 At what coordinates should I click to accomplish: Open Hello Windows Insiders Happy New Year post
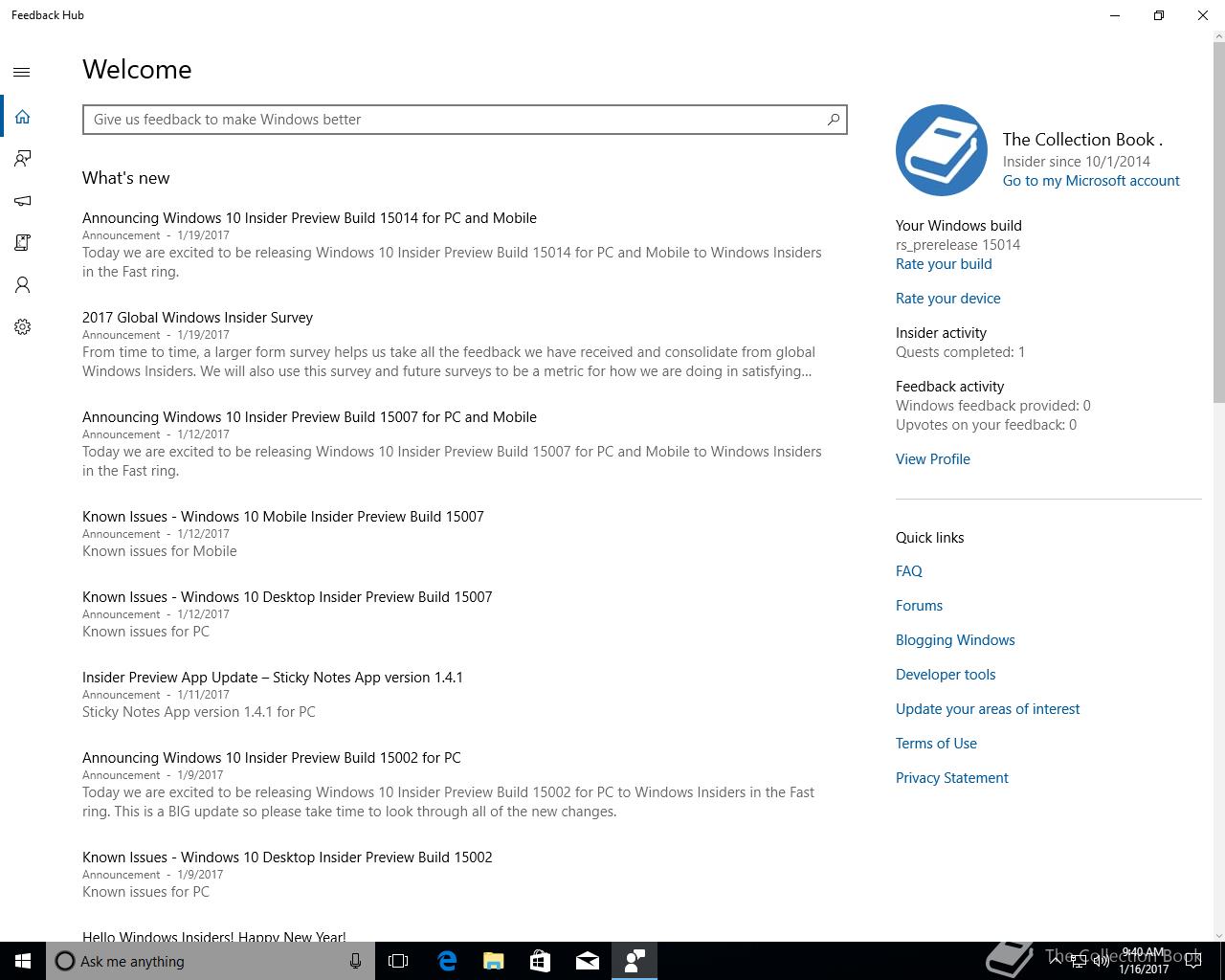click(214, 936)
